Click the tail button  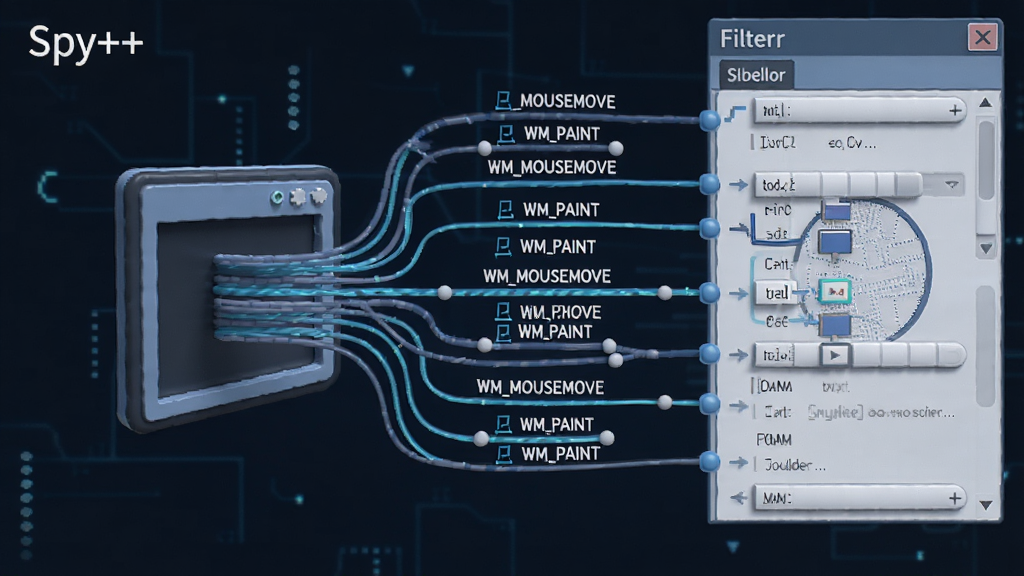[777, 293]
